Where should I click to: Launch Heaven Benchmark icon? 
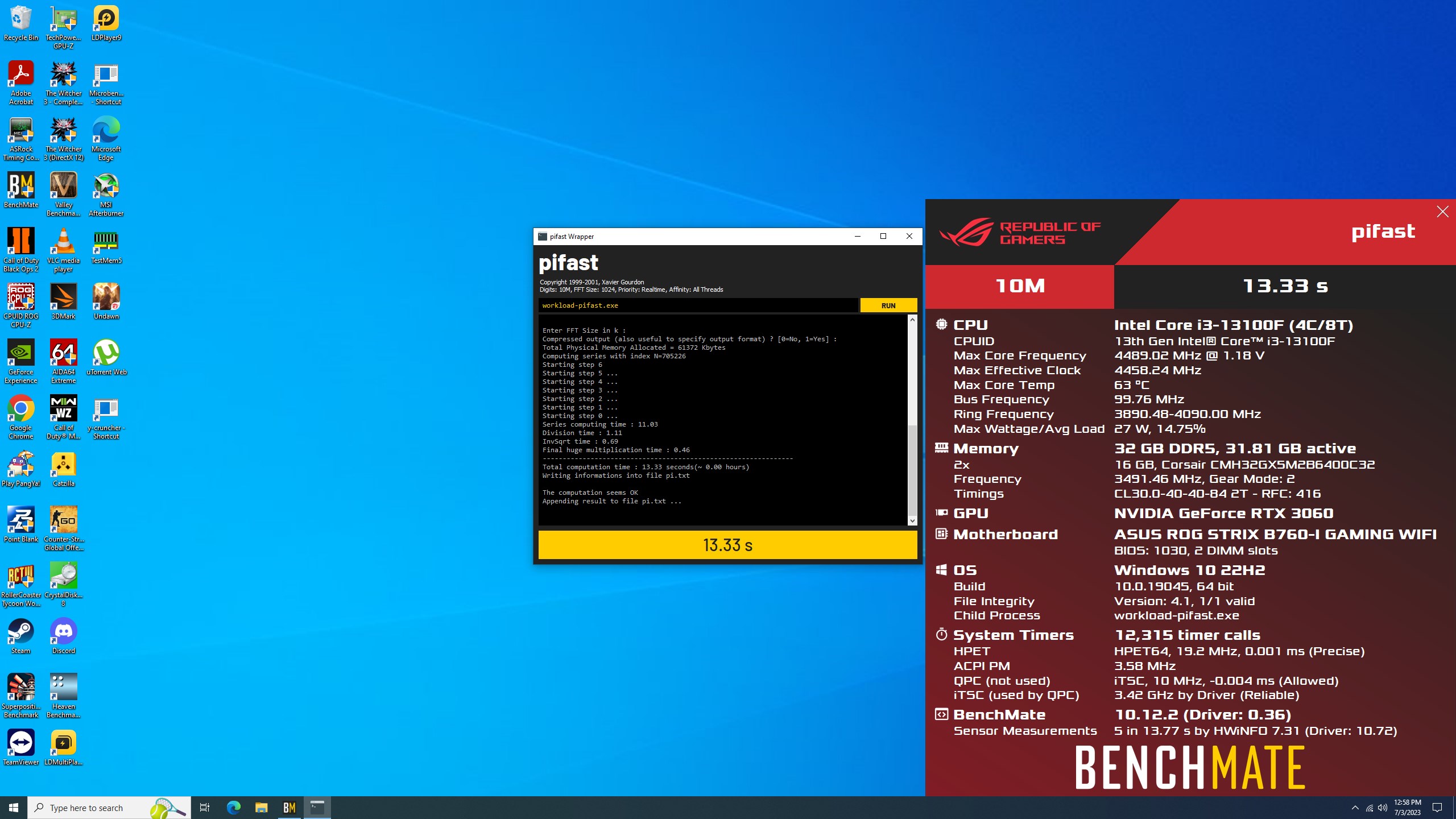(x=63, y=696)
